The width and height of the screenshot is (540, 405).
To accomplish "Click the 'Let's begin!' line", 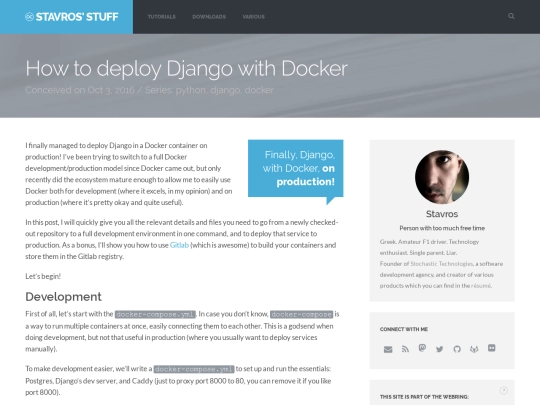I will tap(43, 276).
